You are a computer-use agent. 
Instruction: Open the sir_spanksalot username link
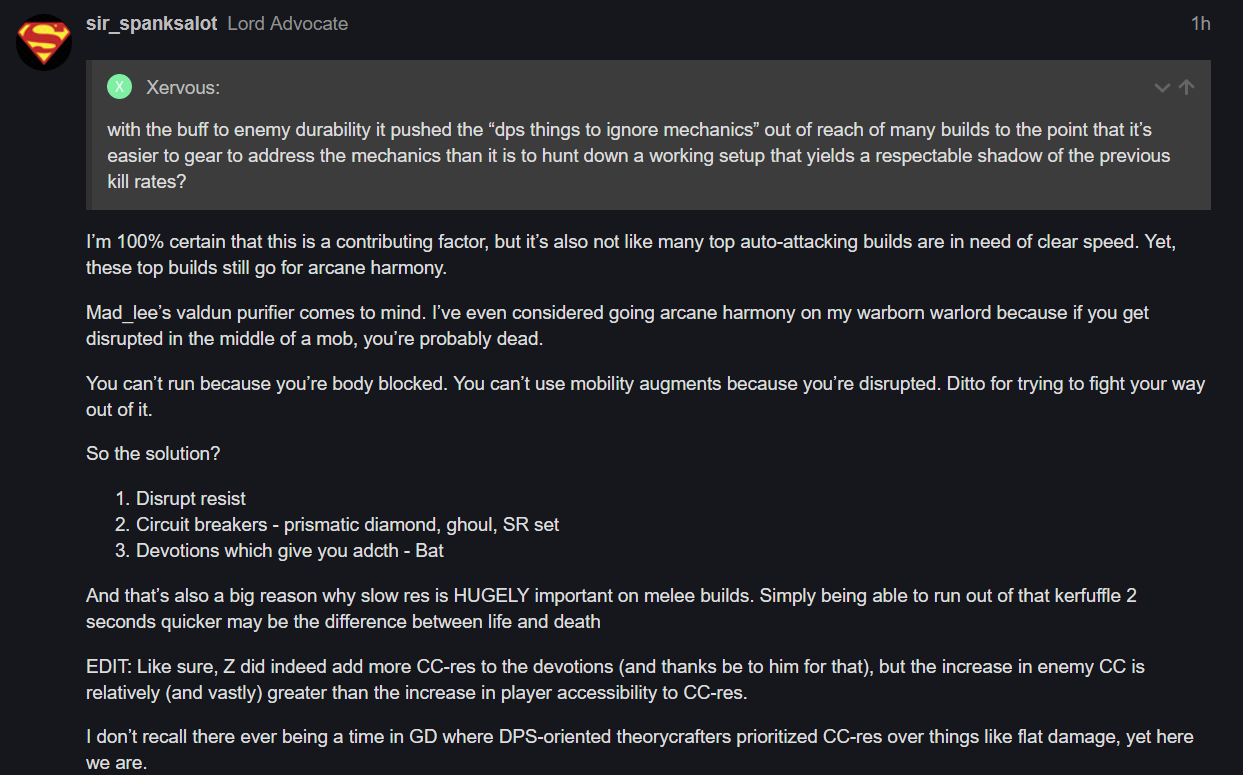point(151,24)
